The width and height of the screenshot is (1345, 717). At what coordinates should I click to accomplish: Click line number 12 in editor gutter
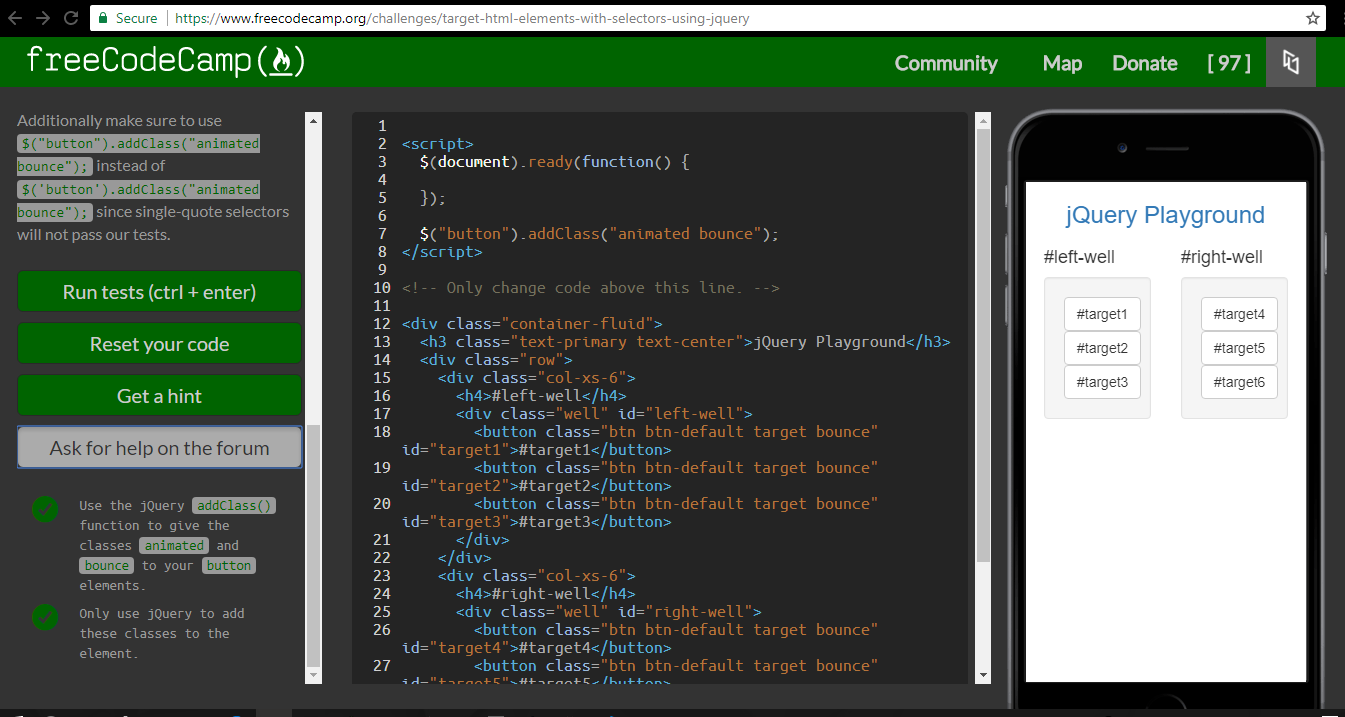[x=381, y=324]
